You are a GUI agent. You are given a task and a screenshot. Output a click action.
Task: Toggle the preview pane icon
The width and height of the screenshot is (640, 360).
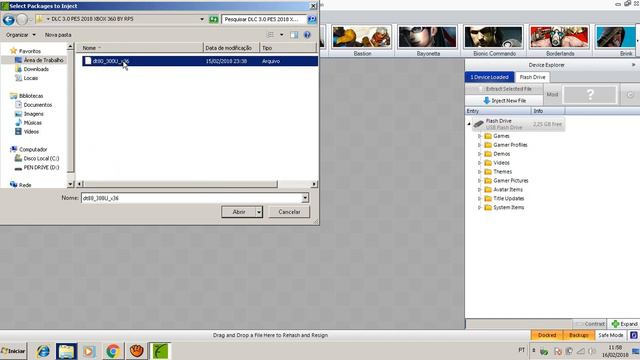pyautogui.click(x=294, y=35)
